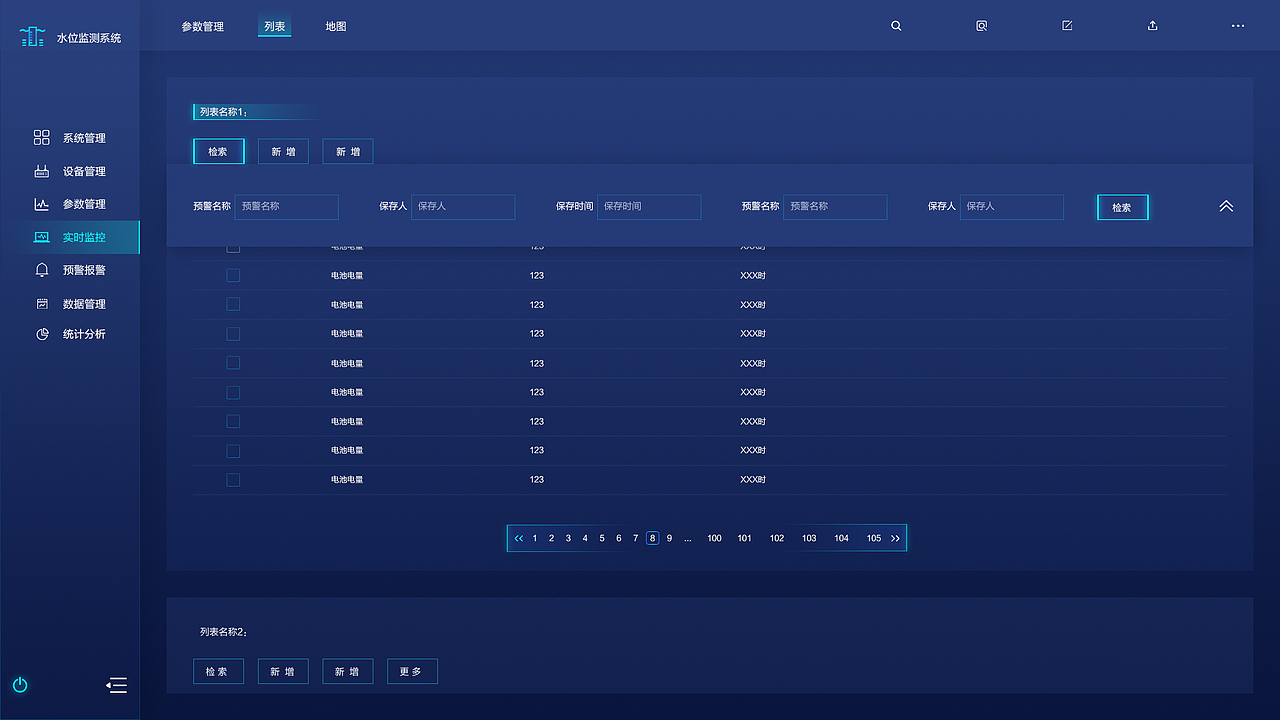The width and height of the screenshot is (1280, 720).
Task: Click the 水位监测系统 title text
Action: coord(89,38)
